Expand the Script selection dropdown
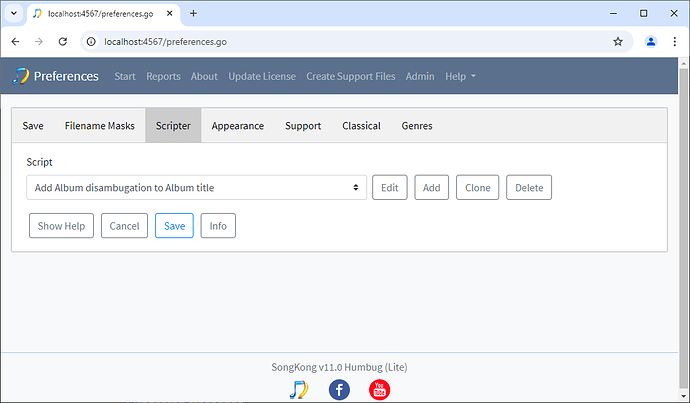Image resolution: width=690 pixels, height=403 pixels. click(196, 187)
